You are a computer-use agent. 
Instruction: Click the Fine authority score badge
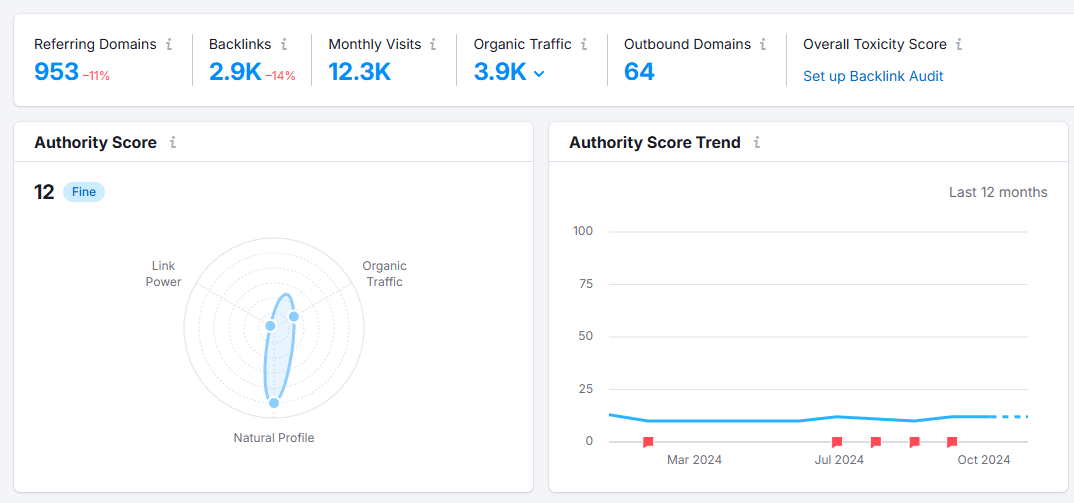pyautogui.click(x=84, y=192)
